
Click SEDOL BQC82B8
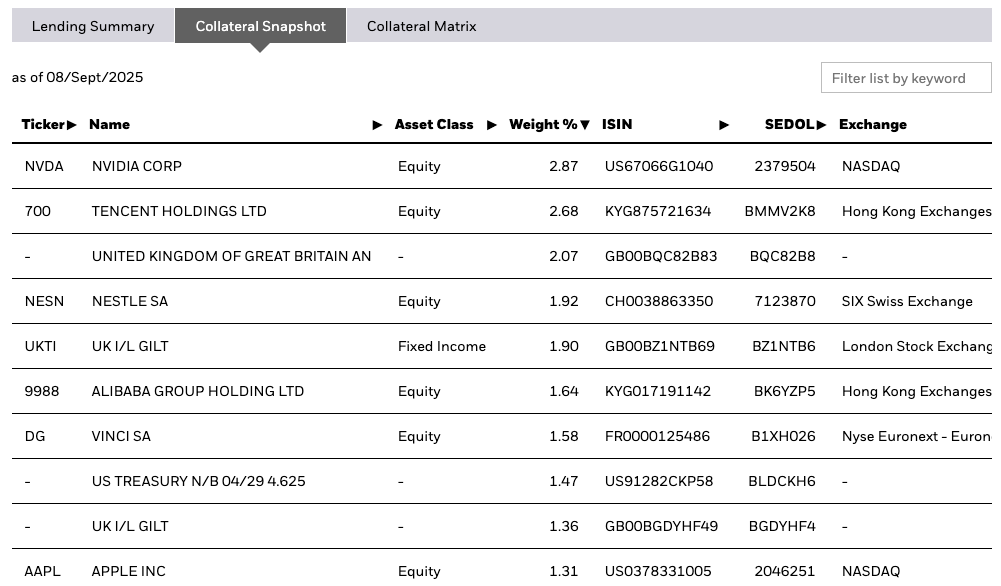[x=782, y=256]
